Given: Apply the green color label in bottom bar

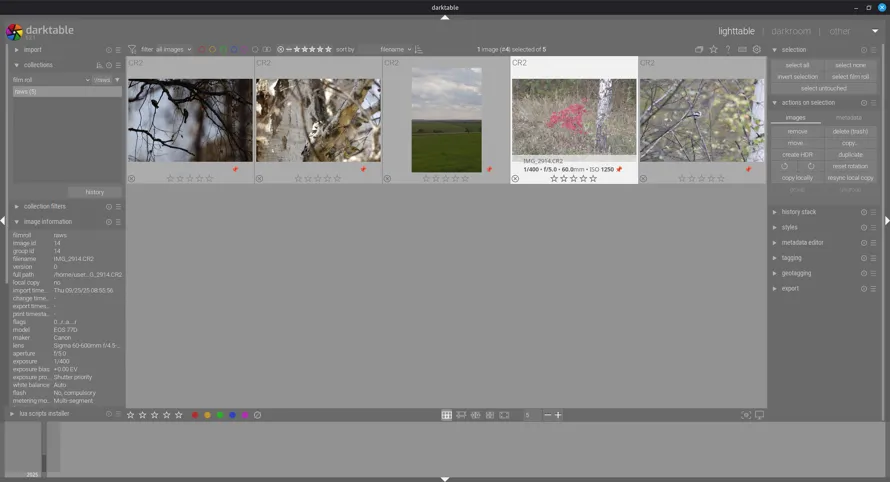Looking at the screenshot, I should click(220, 415).
